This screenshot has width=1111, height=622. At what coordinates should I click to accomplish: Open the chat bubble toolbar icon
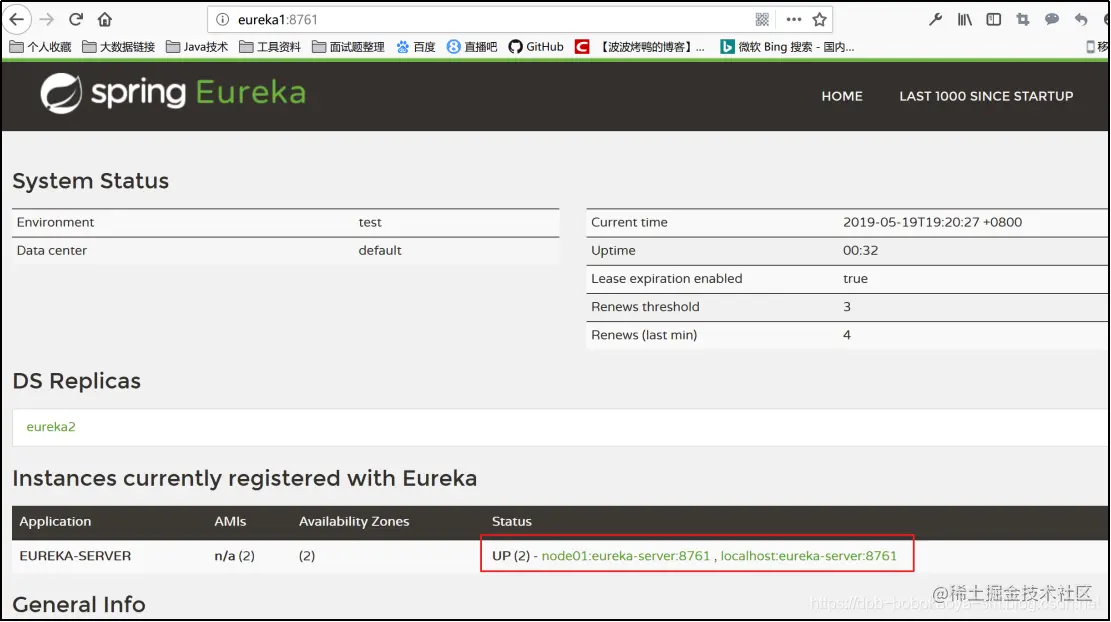(1051, 19)
